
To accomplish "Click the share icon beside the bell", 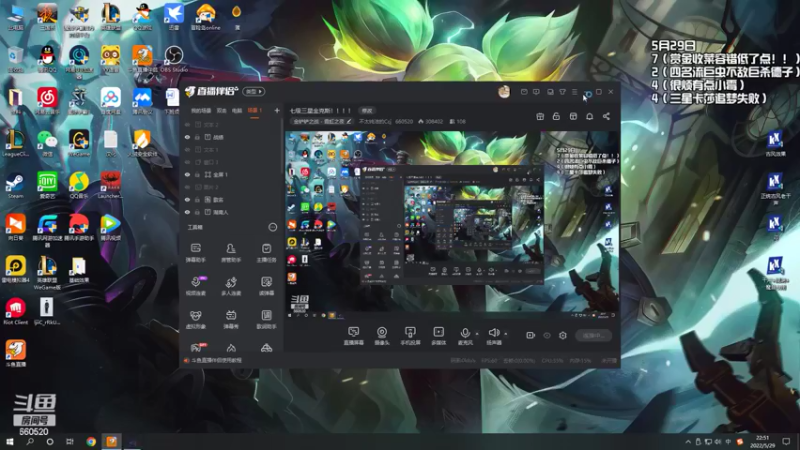I will [x=606, y=116].
